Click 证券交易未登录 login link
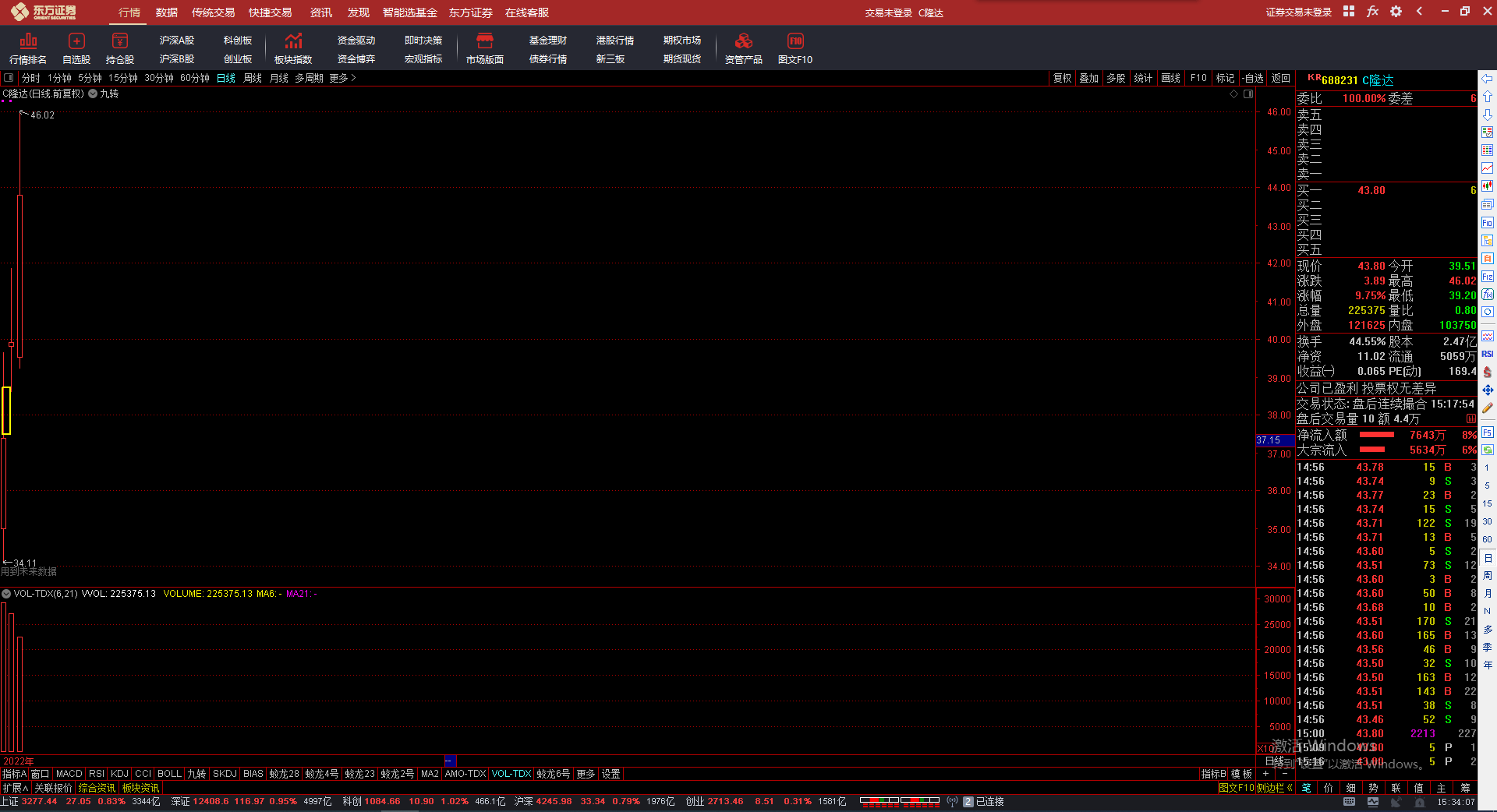Screen dimensions: 1497x812 1299,12
